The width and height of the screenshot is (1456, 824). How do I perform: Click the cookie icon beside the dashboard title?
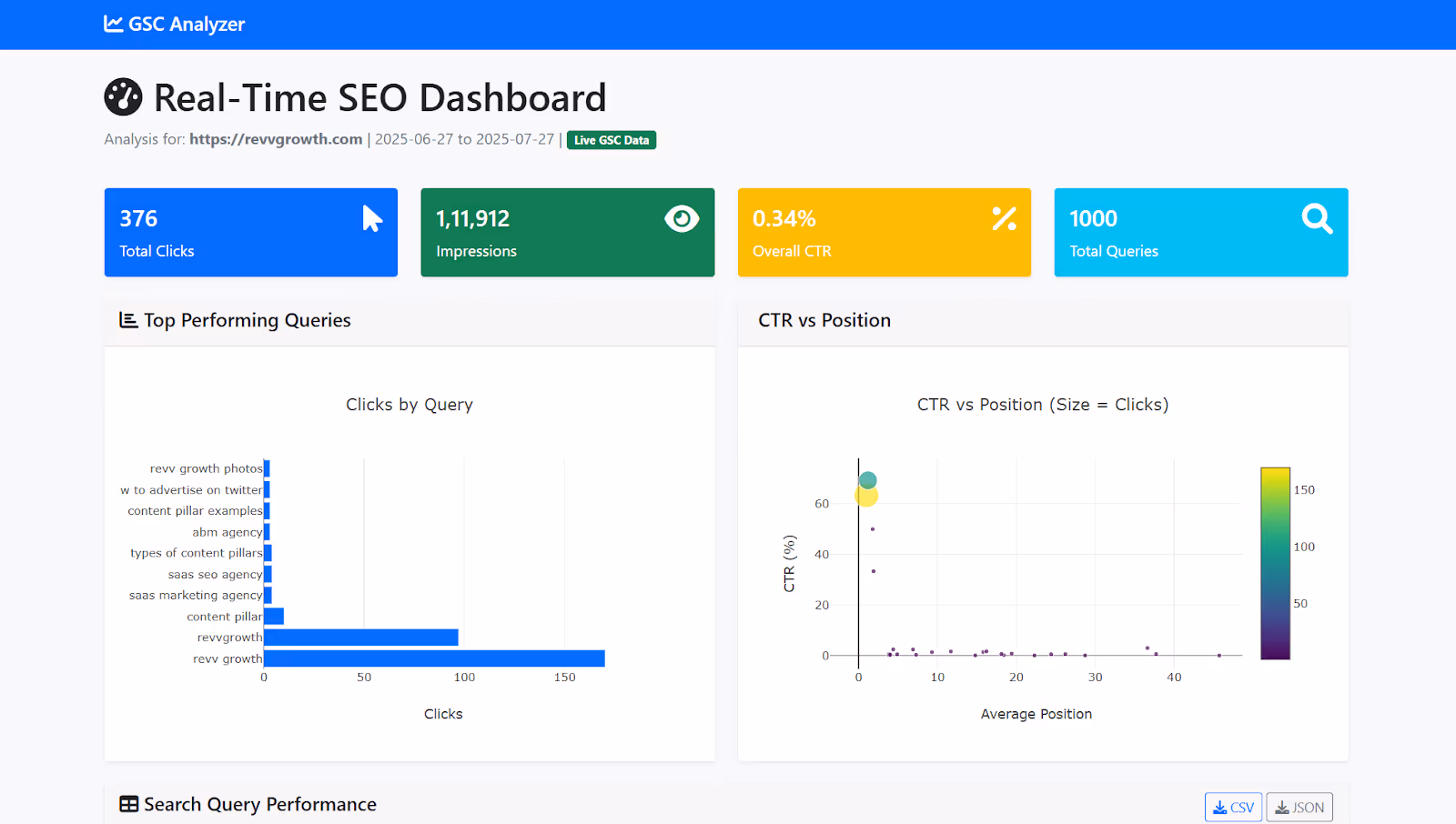point(122,96)
